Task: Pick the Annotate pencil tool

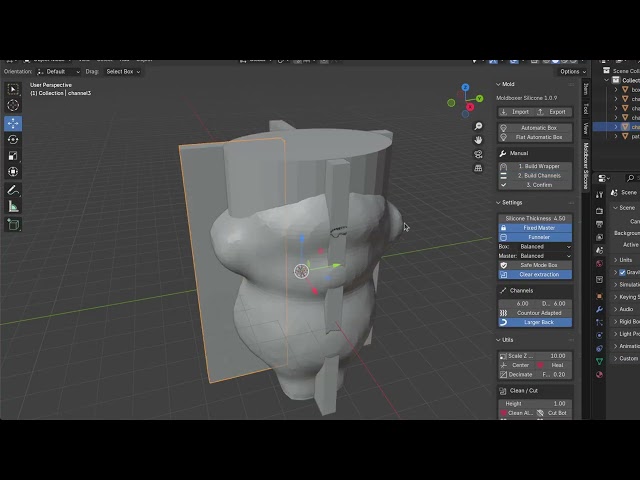Action: pos(13,190)
